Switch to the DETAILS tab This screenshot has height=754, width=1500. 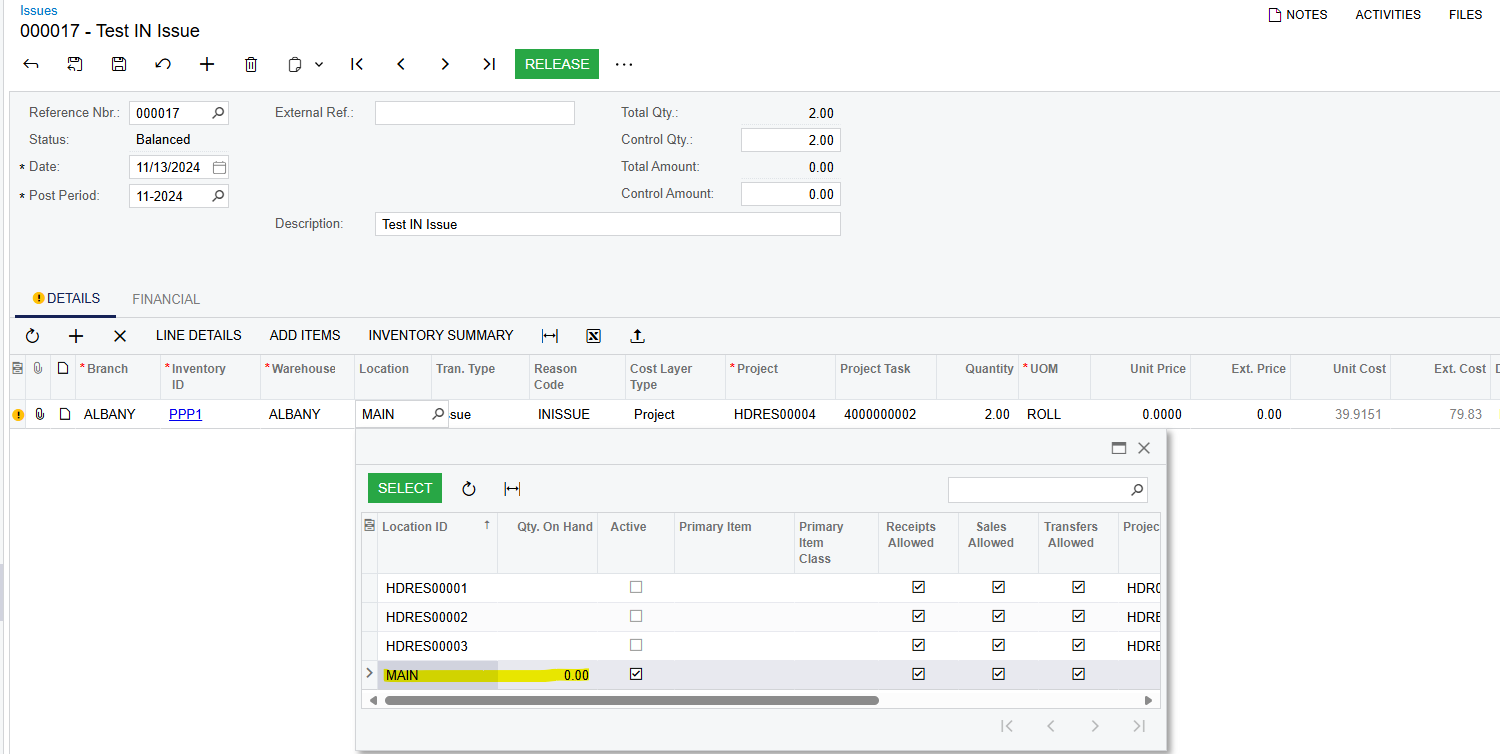pos(66,298)
